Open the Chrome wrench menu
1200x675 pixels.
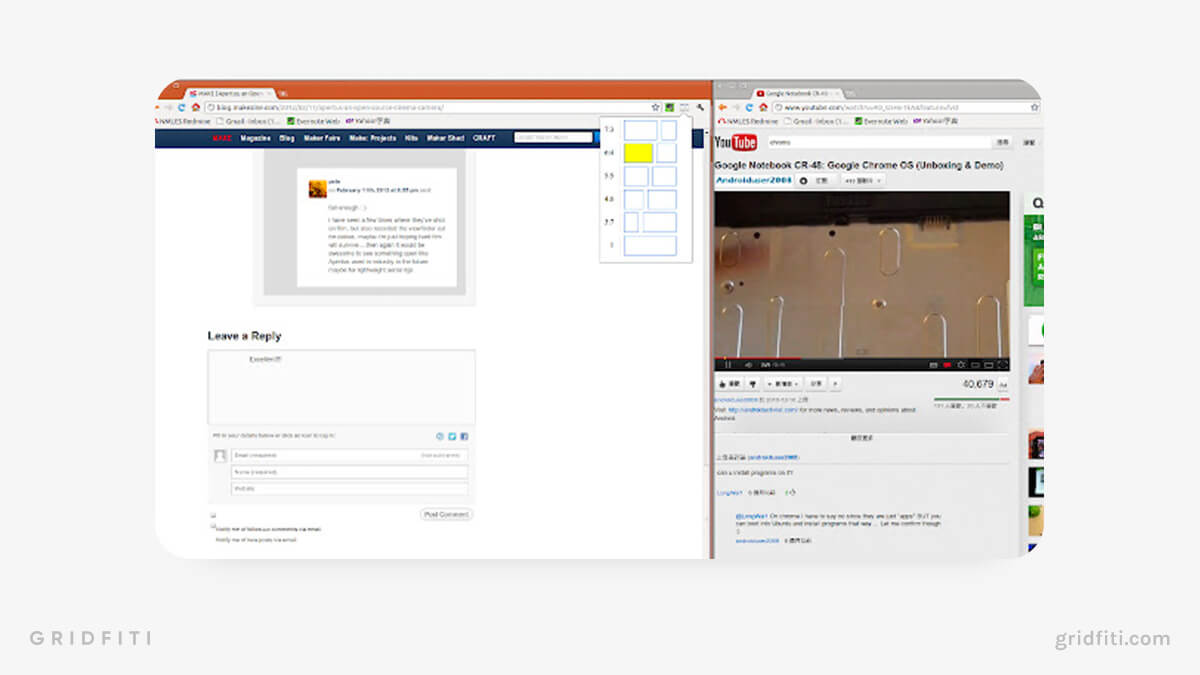700,107
